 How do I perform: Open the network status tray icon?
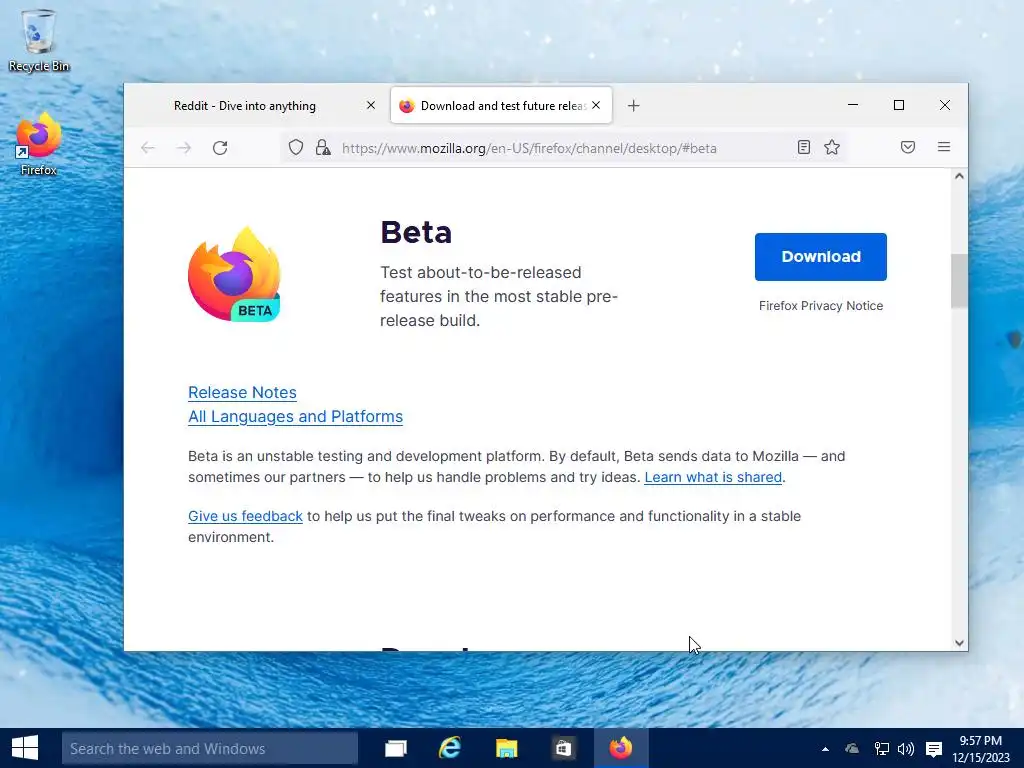pyautogui.click(x=881, y=749)
